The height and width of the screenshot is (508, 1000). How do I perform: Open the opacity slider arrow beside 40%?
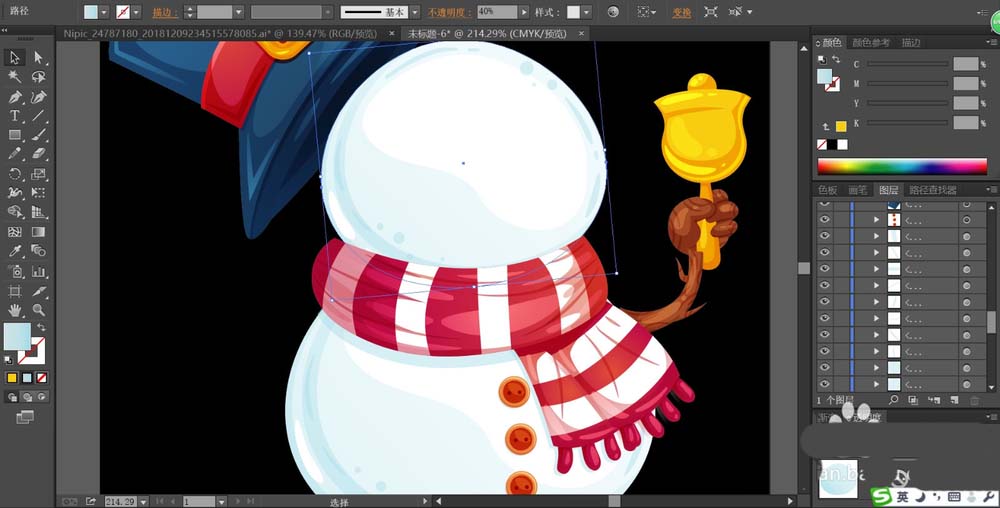pos(524,12)
